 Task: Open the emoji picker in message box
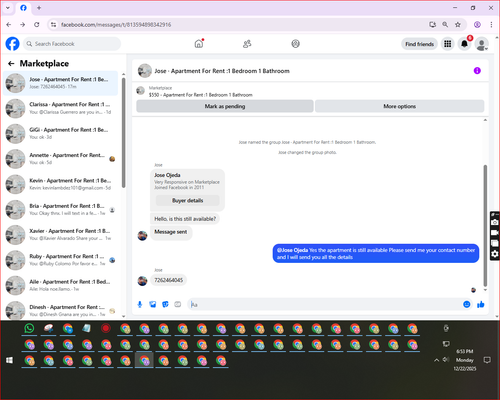pos(467,304)
